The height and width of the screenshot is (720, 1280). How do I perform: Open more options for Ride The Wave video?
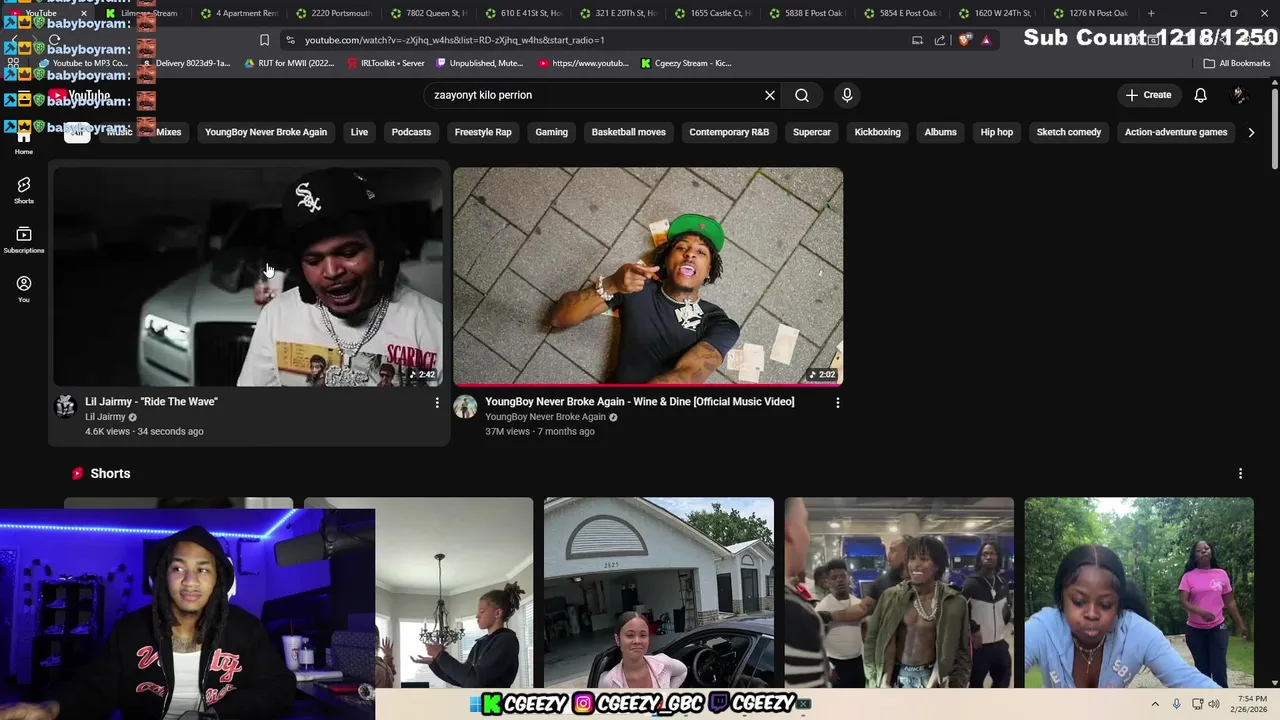tap(437, 402)
